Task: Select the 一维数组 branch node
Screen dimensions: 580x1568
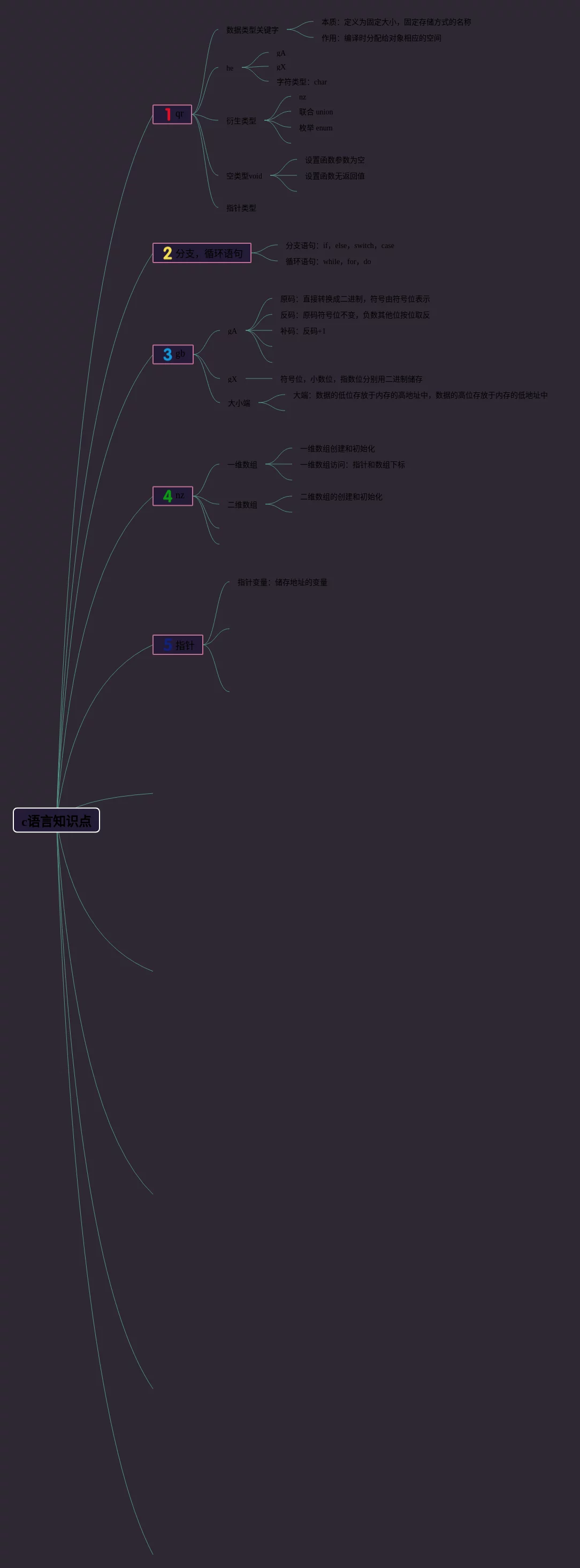Action: tap(242, 465)
